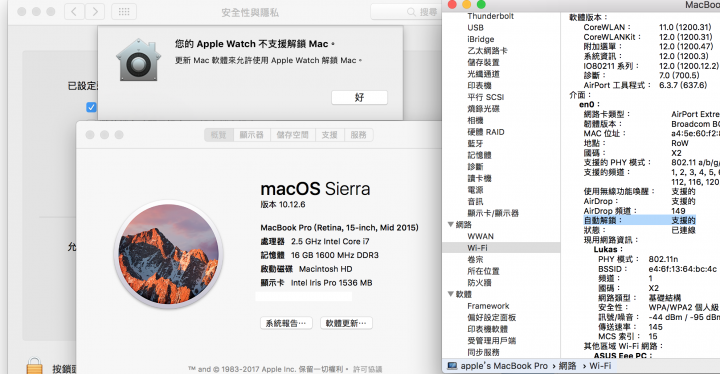
Task: Select Framework under 軟體
Action: (488, 306)
